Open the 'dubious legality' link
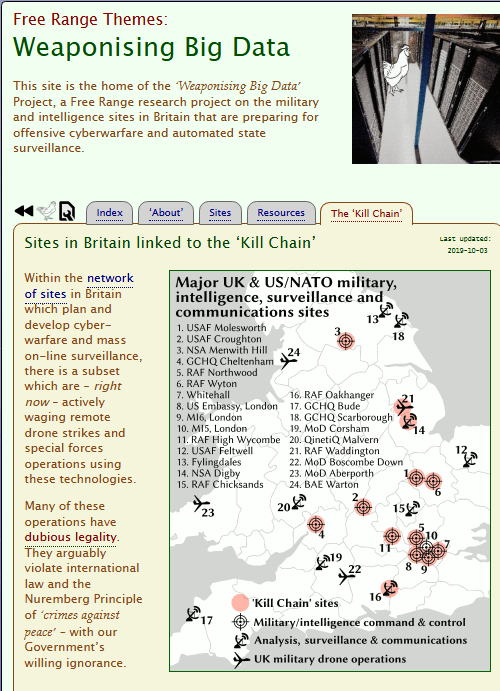 pos(70,537)
